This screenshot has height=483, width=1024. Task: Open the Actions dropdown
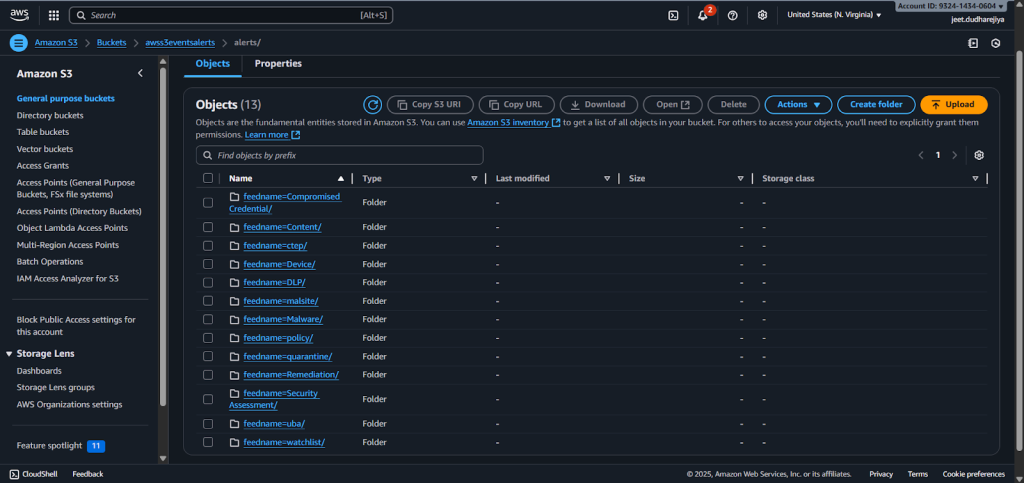point(798,104)
